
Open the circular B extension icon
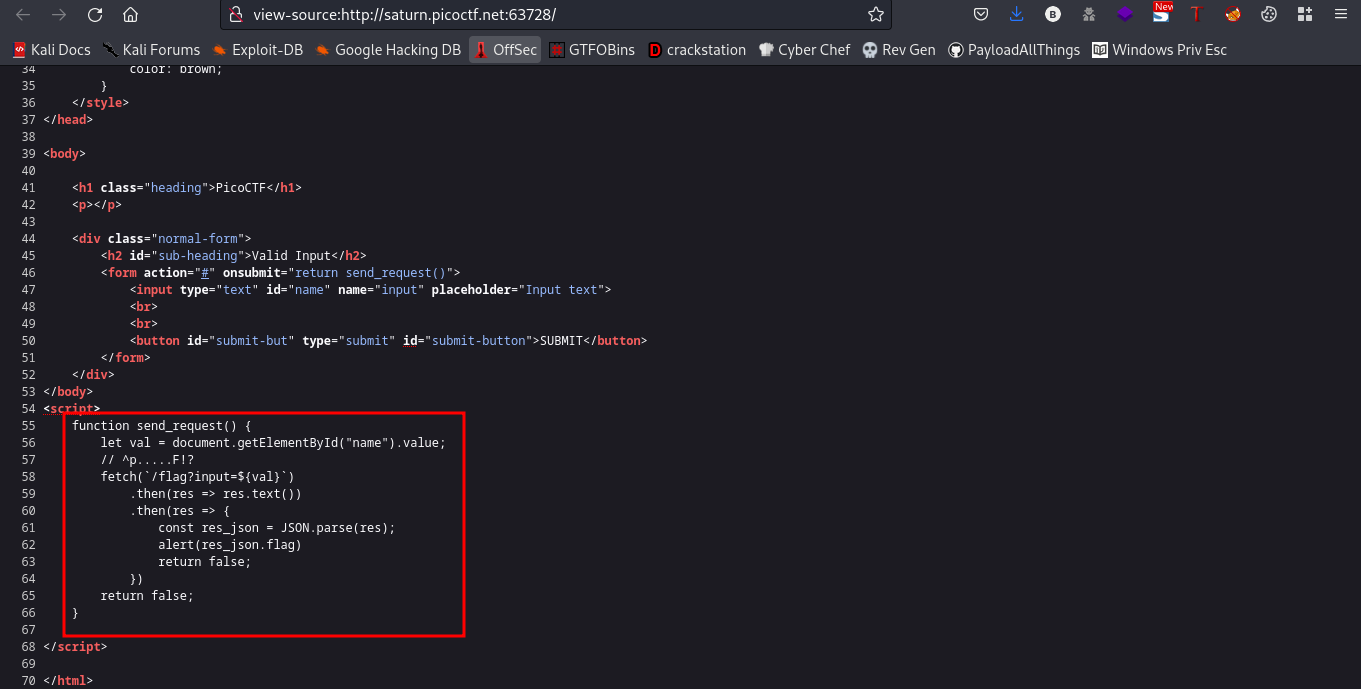(x=1052, y=14)
